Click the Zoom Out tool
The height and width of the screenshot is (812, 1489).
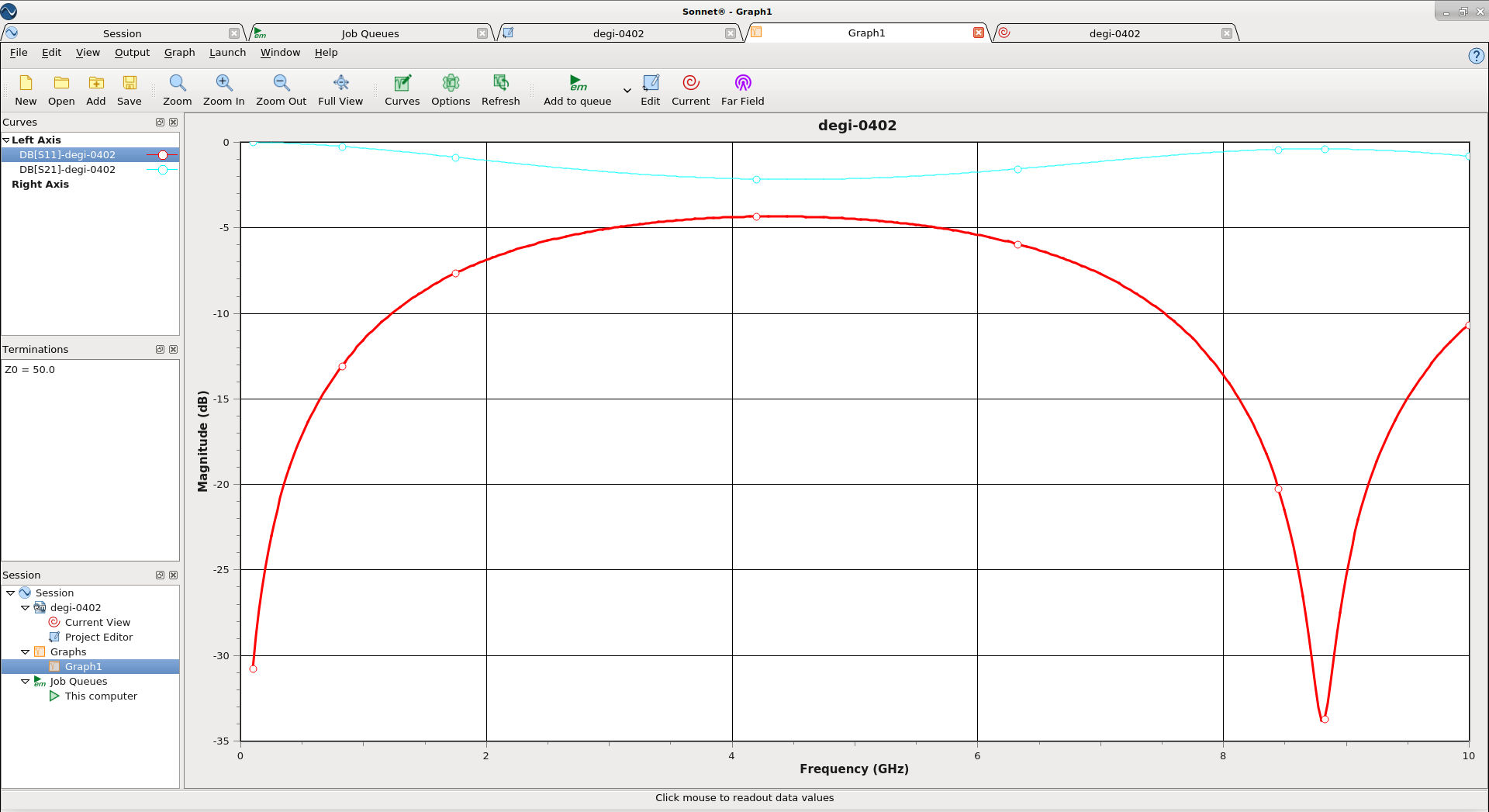point(282,90)
